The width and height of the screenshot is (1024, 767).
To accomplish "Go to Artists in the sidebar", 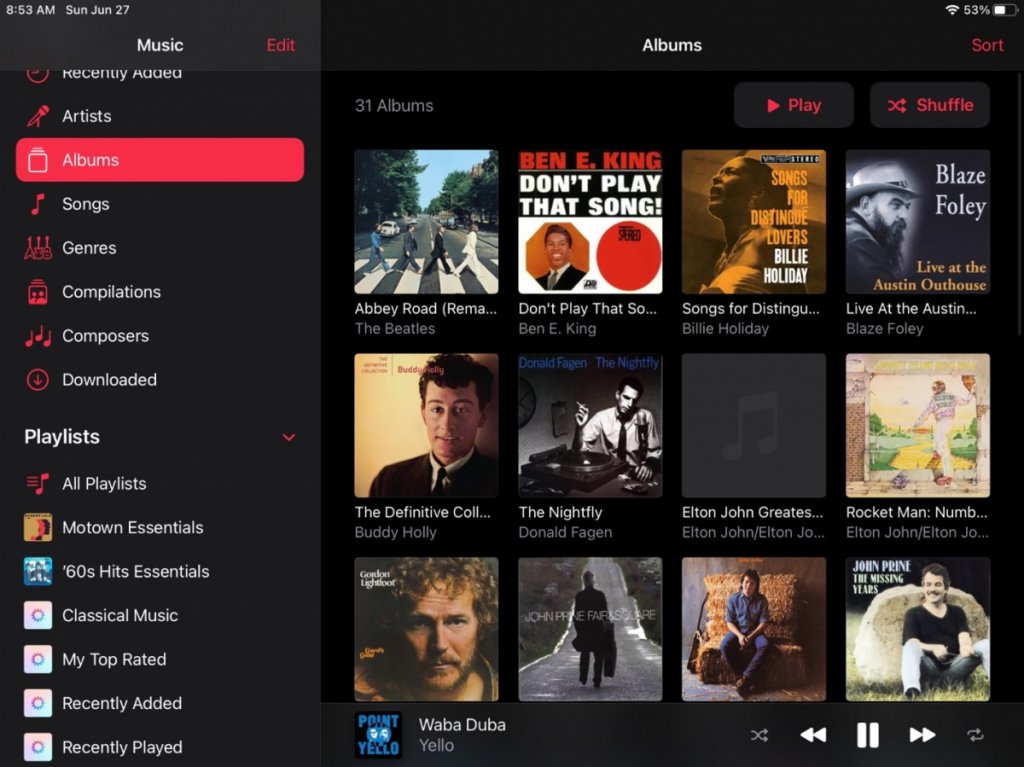I will click(x=160, y=116).
